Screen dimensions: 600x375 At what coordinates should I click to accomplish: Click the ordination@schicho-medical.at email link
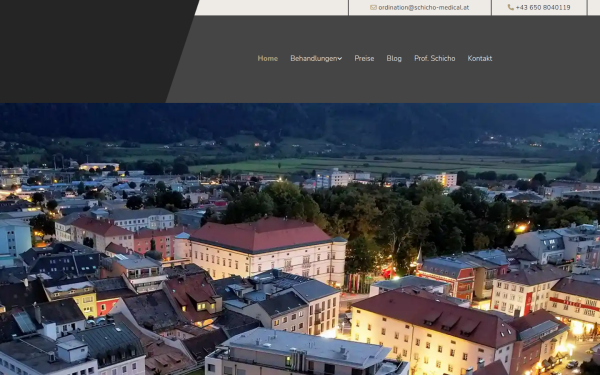point(423,7)
